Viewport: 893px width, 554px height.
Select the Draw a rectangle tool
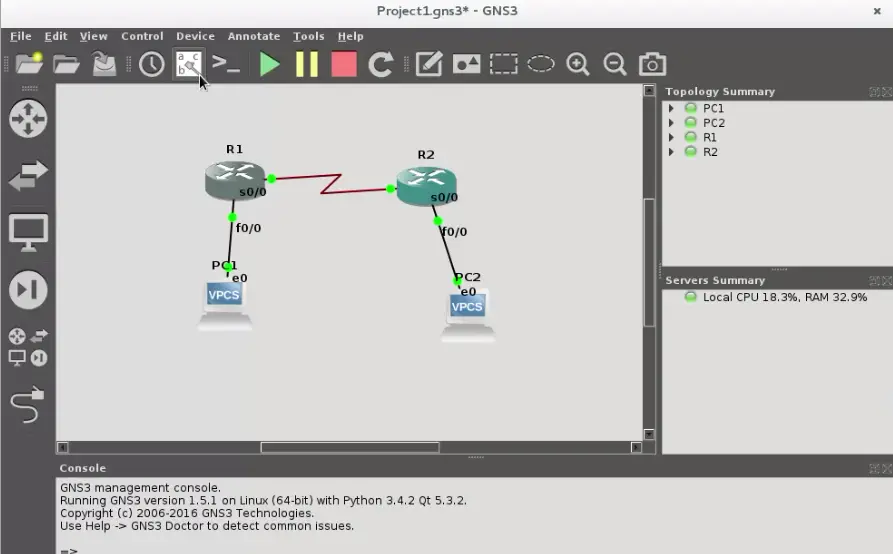504,64
